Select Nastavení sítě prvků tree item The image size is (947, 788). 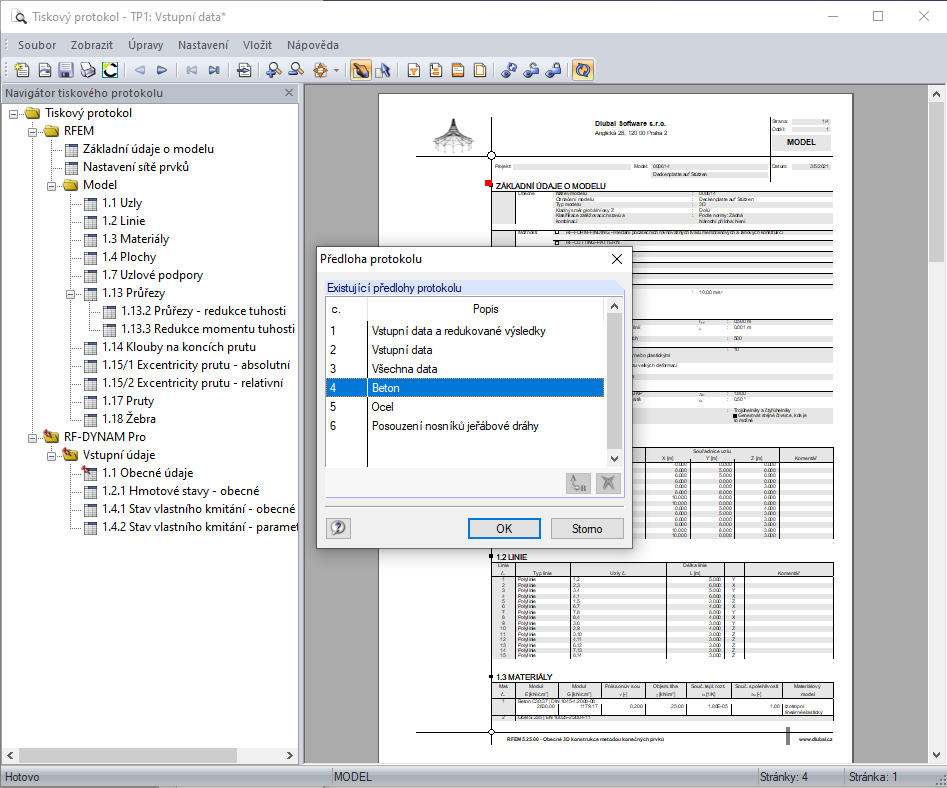[136, 167]
